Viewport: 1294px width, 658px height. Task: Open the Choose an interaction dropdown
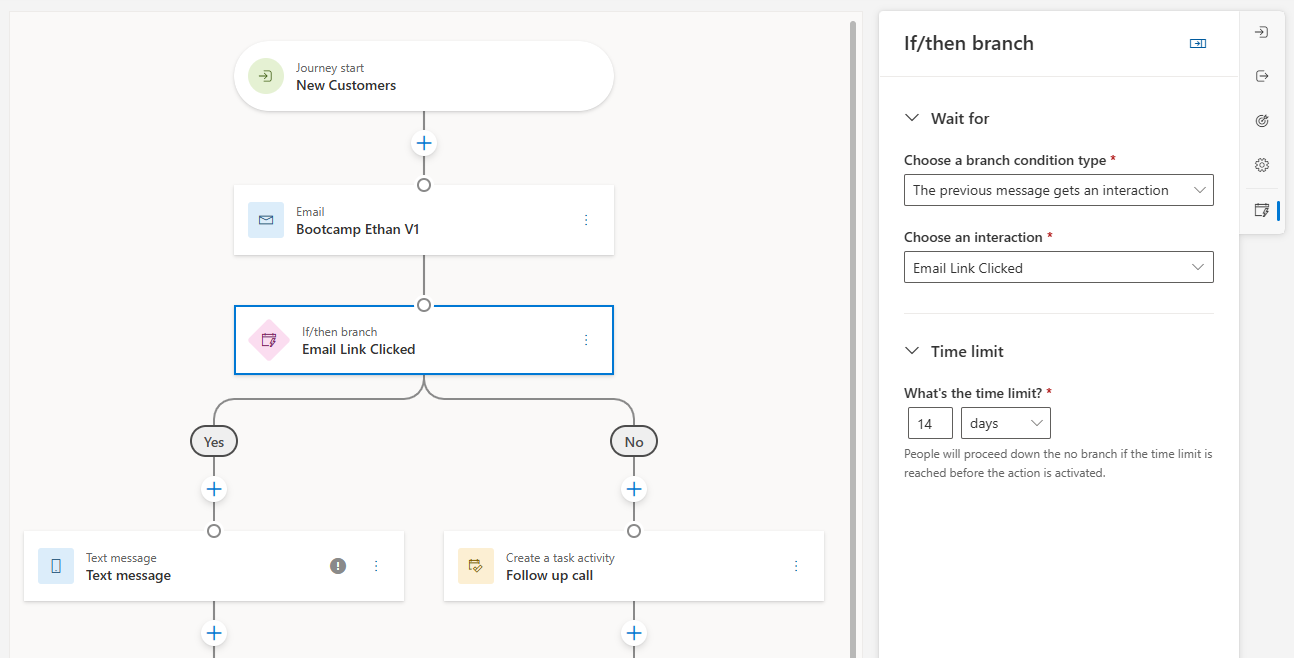pyautogui.click(x=1058, y=268)
